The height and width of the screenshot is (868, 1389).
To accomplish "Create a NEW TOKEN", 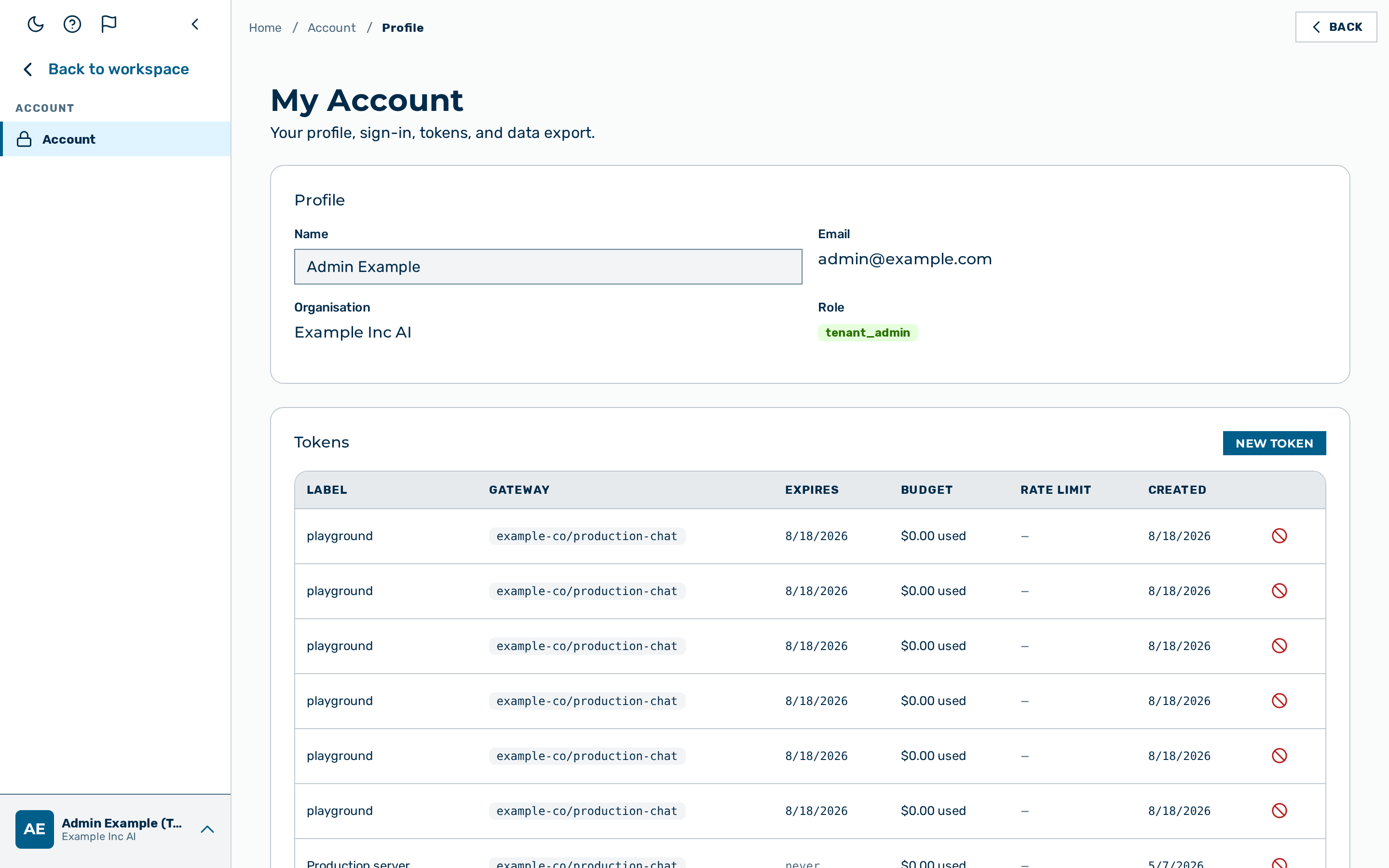I will click(x=1274, y=443).
